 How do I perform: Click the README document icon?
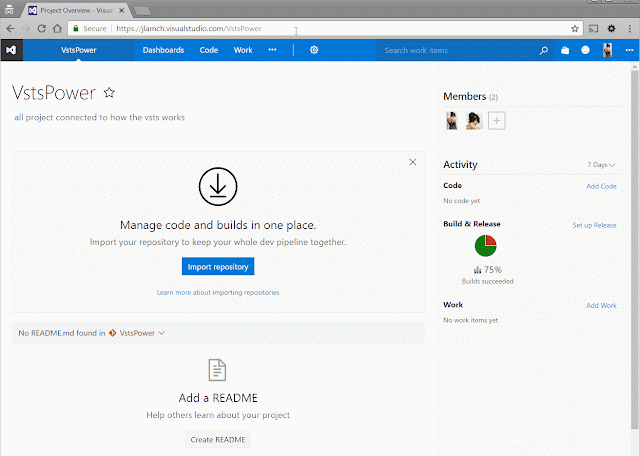tap(217, 370)
